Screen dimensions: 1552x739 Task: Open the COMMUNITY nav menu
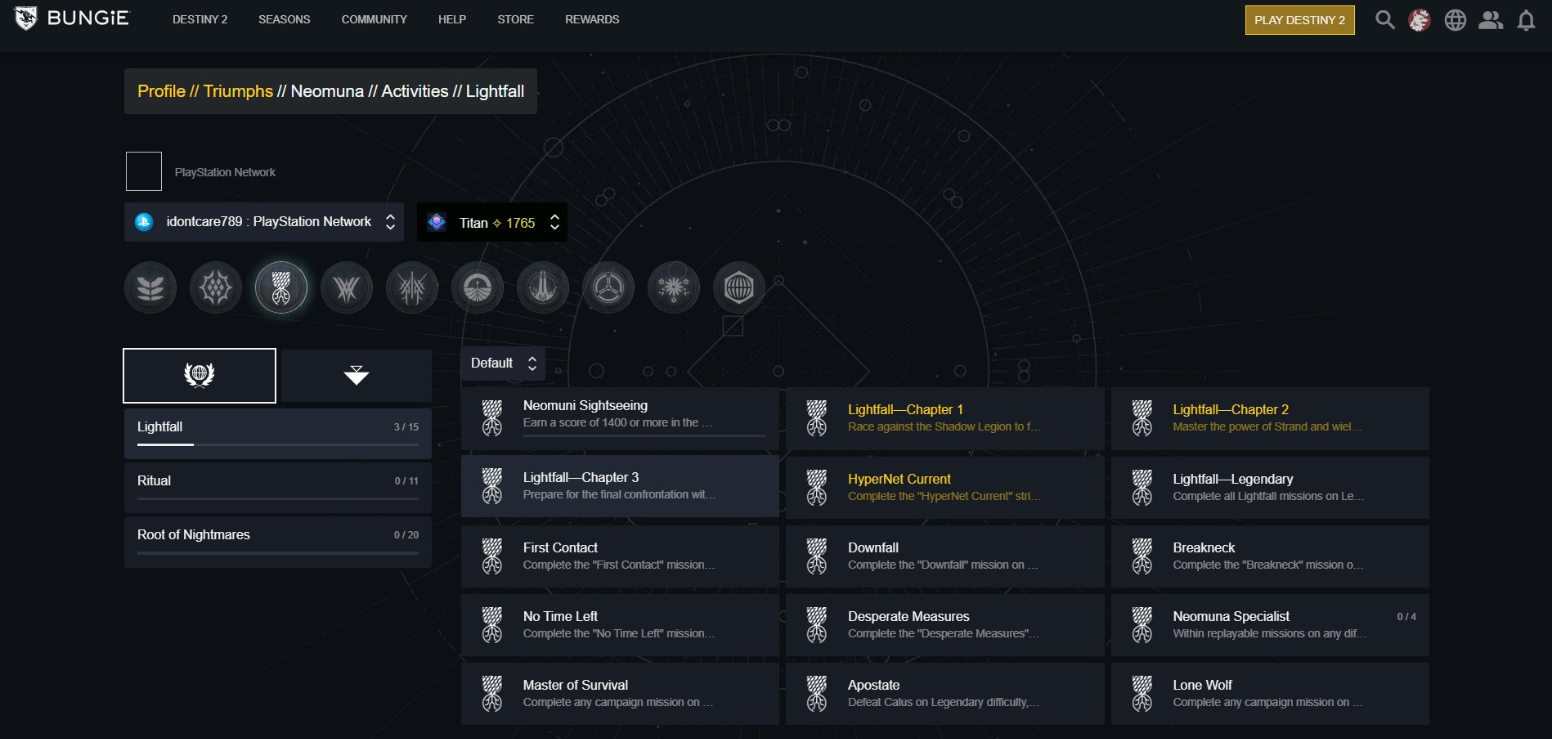click(x=374, y=19)
